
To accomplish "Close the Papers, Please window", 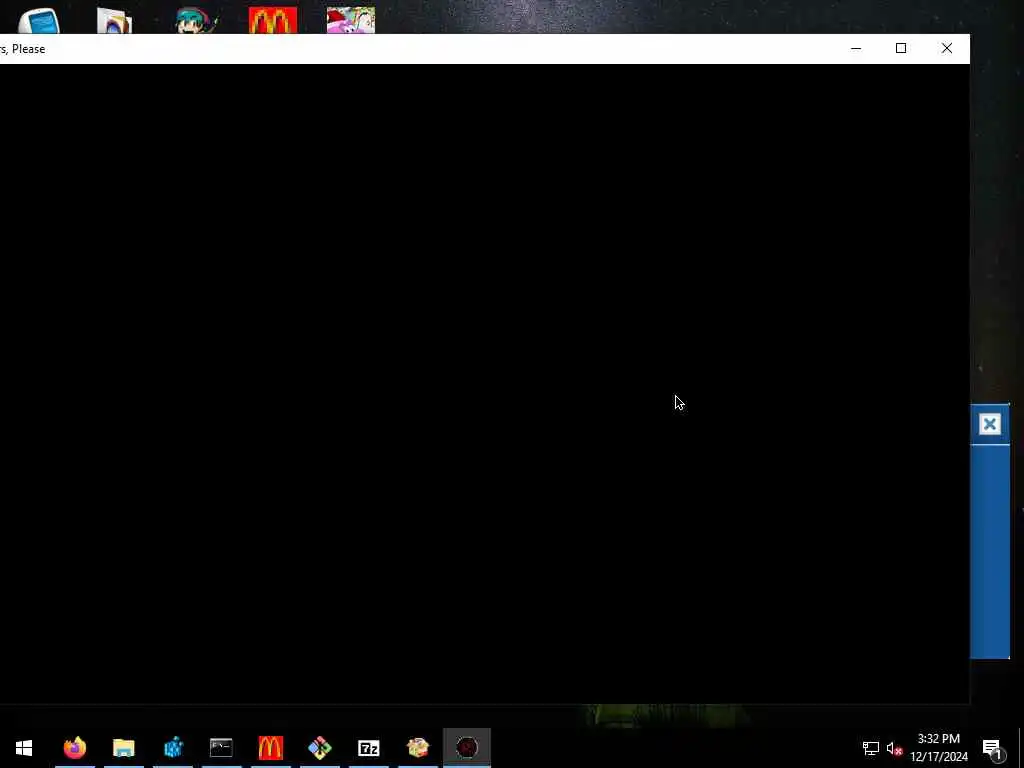I will click(947, 48).
